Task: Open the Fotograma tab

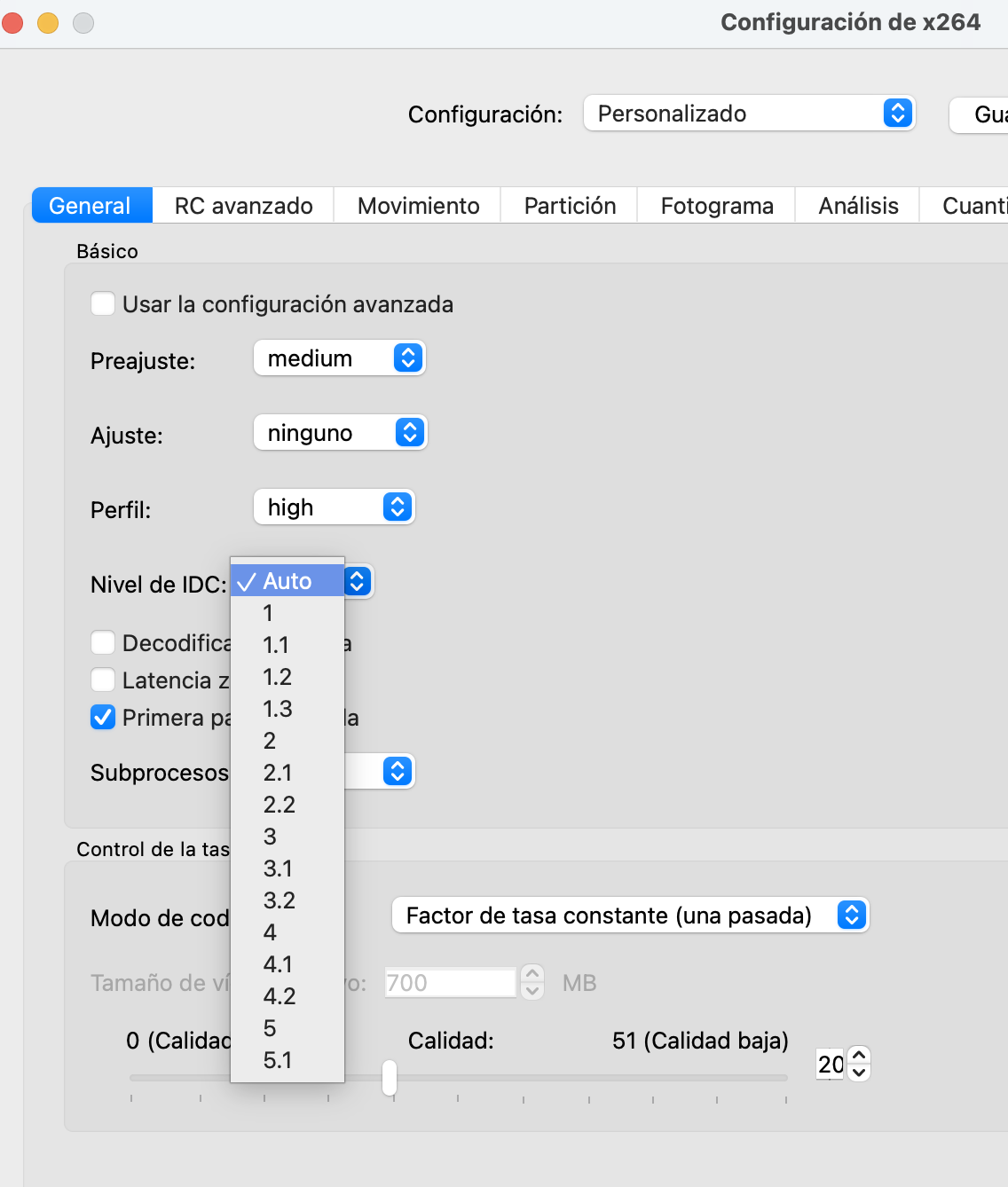Action: [716, 205]
